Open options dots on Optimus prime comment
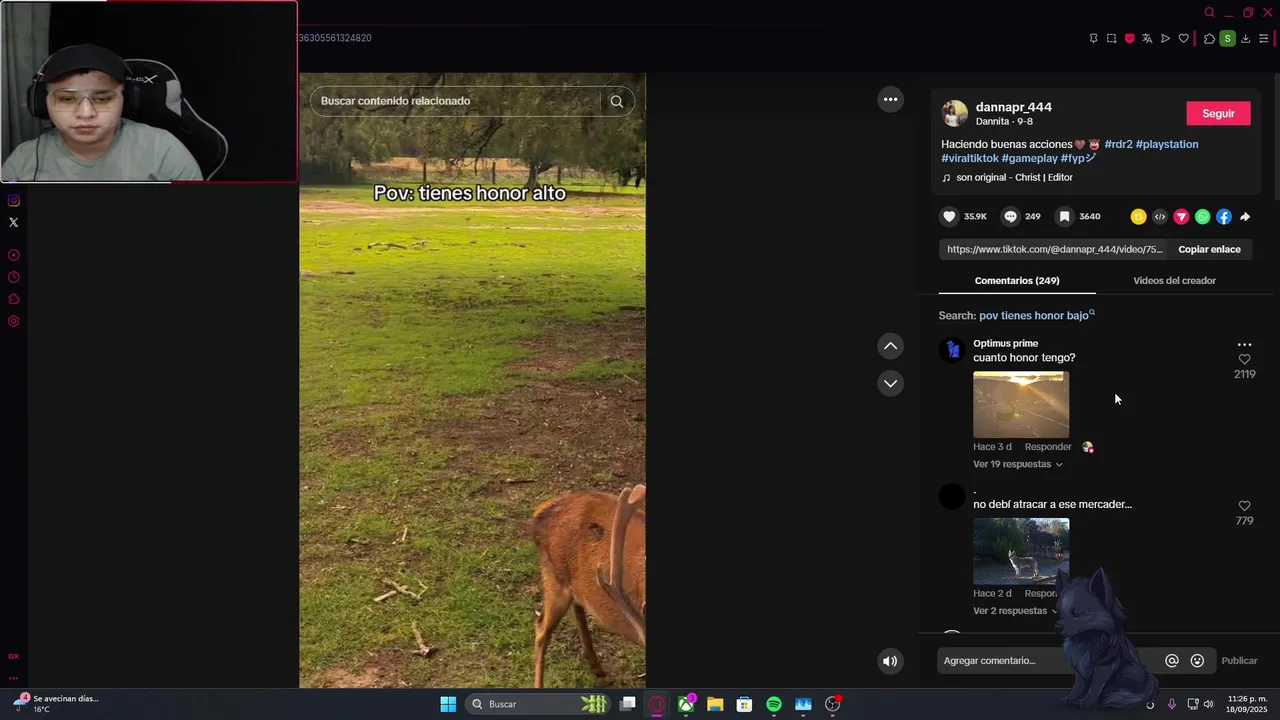Screen dimensions: 1280x720 (1244, 344)
